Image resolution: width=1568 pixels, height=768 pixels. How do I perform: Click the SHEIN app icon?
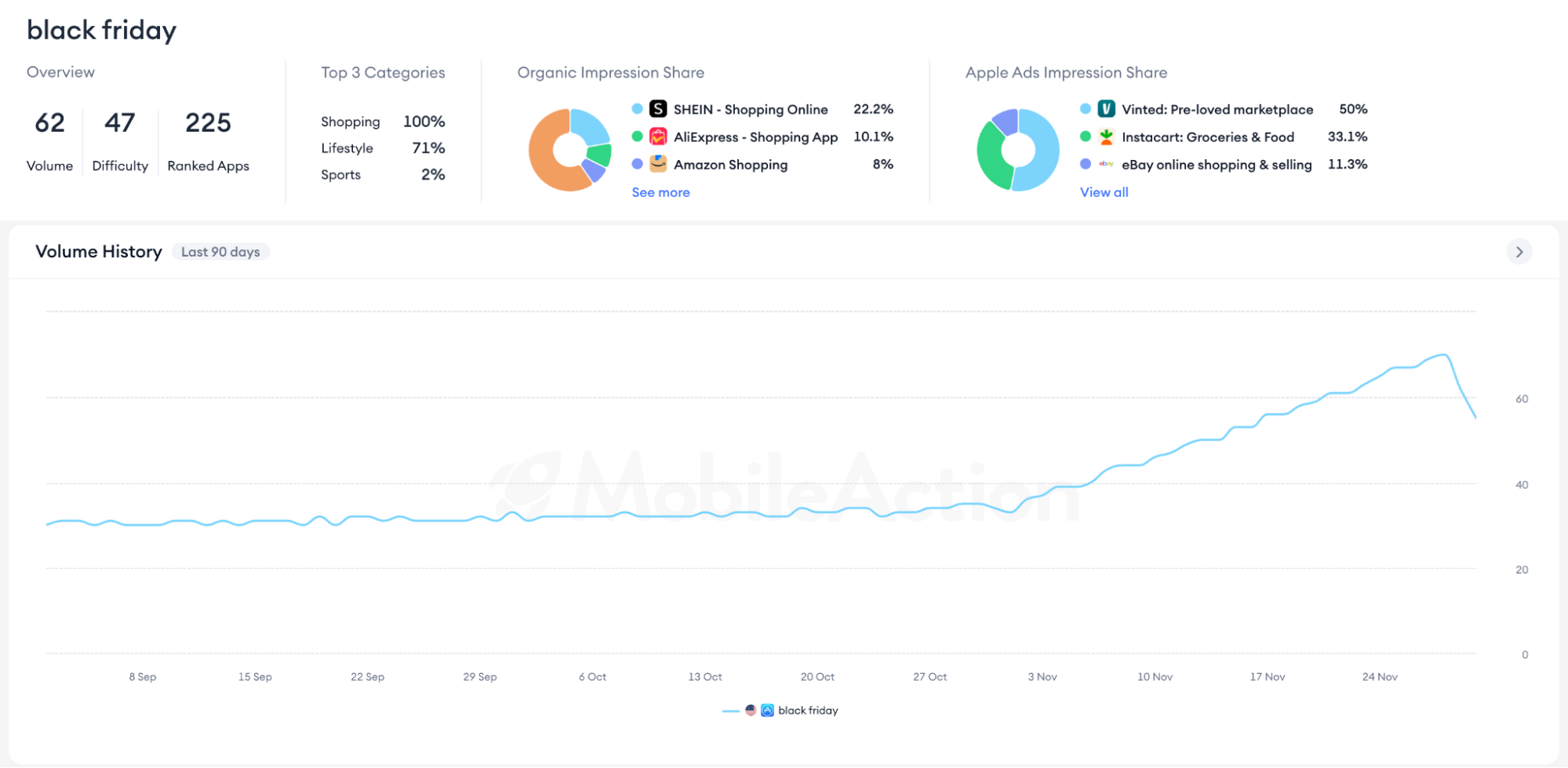(658, 109)
